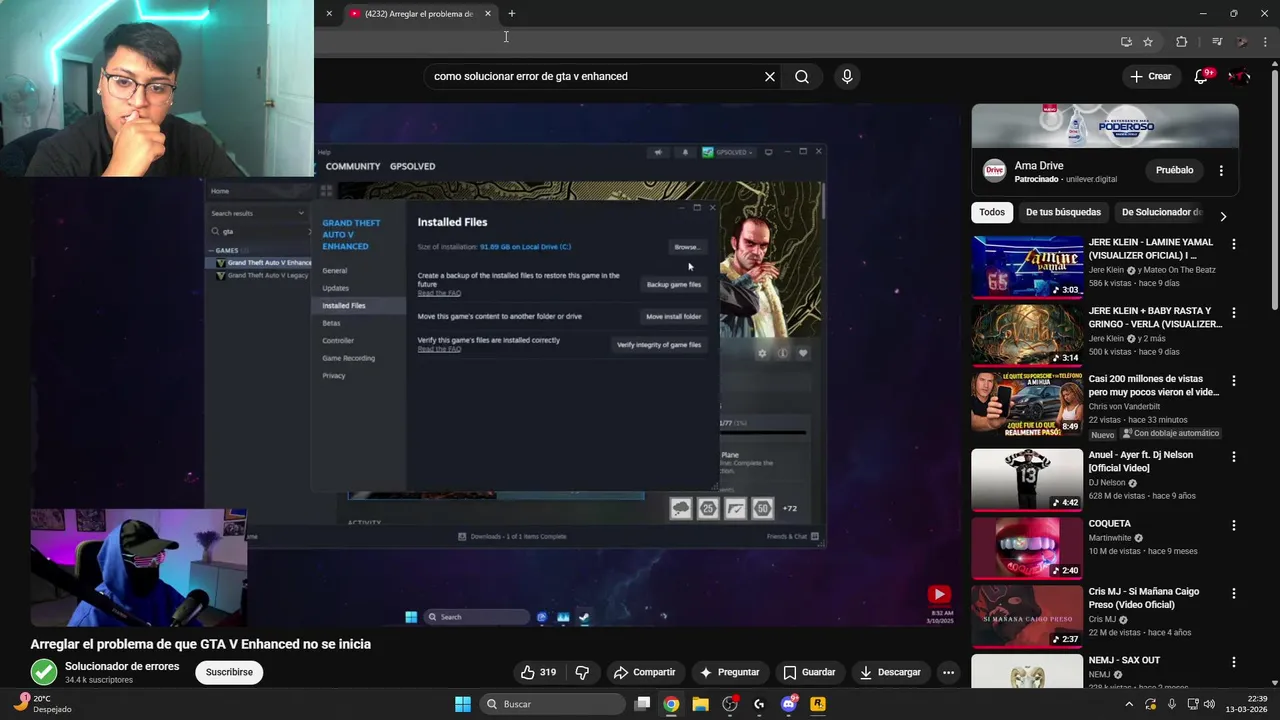The width and height of the screenshot is (1280, 720).
Task: Open more actions menu beside Descargar
Action: coord(948,672)
